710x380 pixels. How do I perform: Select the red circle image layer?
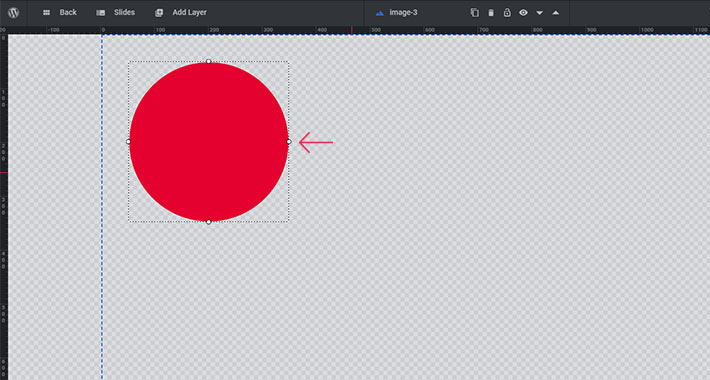tap(209, 142)
